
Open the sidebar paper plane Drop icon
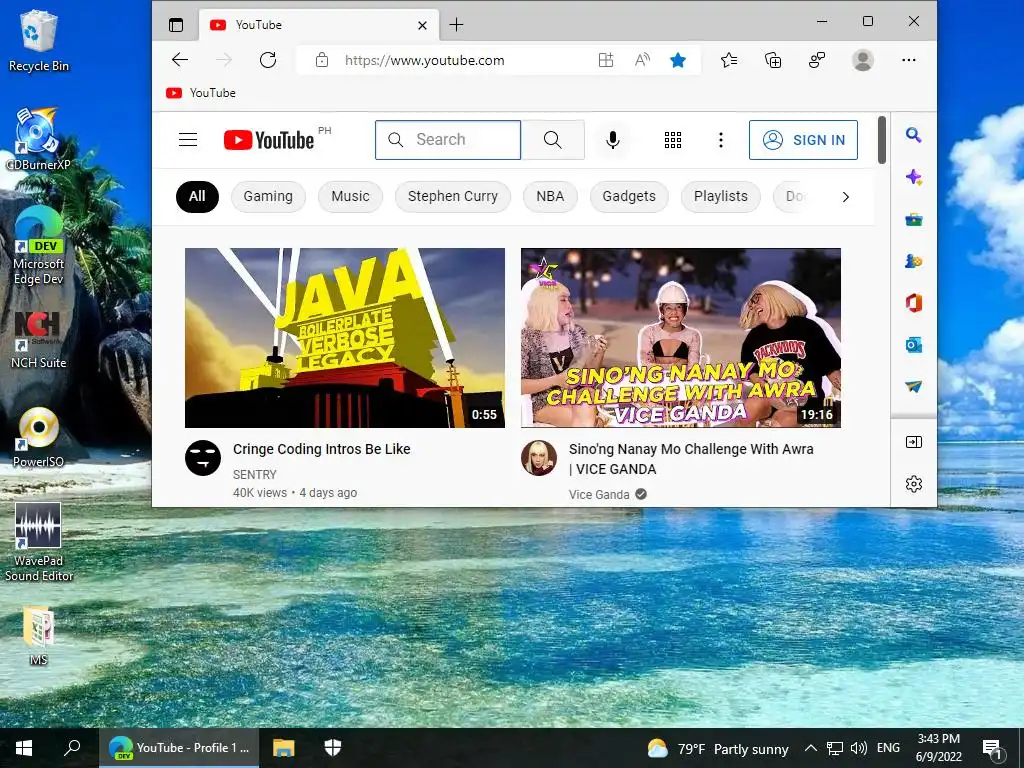(914, 387)
